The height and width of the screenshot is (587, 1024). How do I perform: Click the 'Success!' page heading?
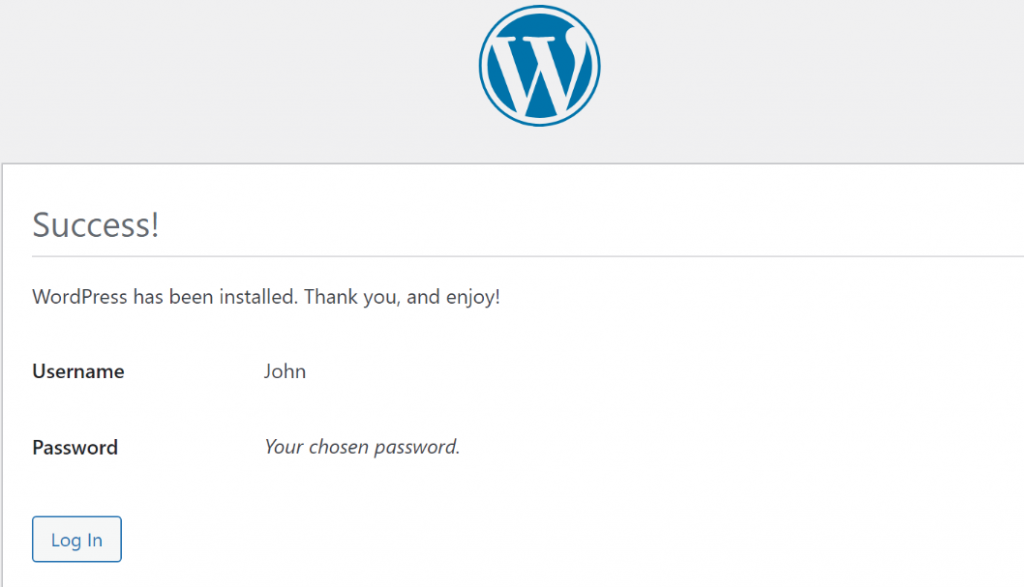point(95,224)
